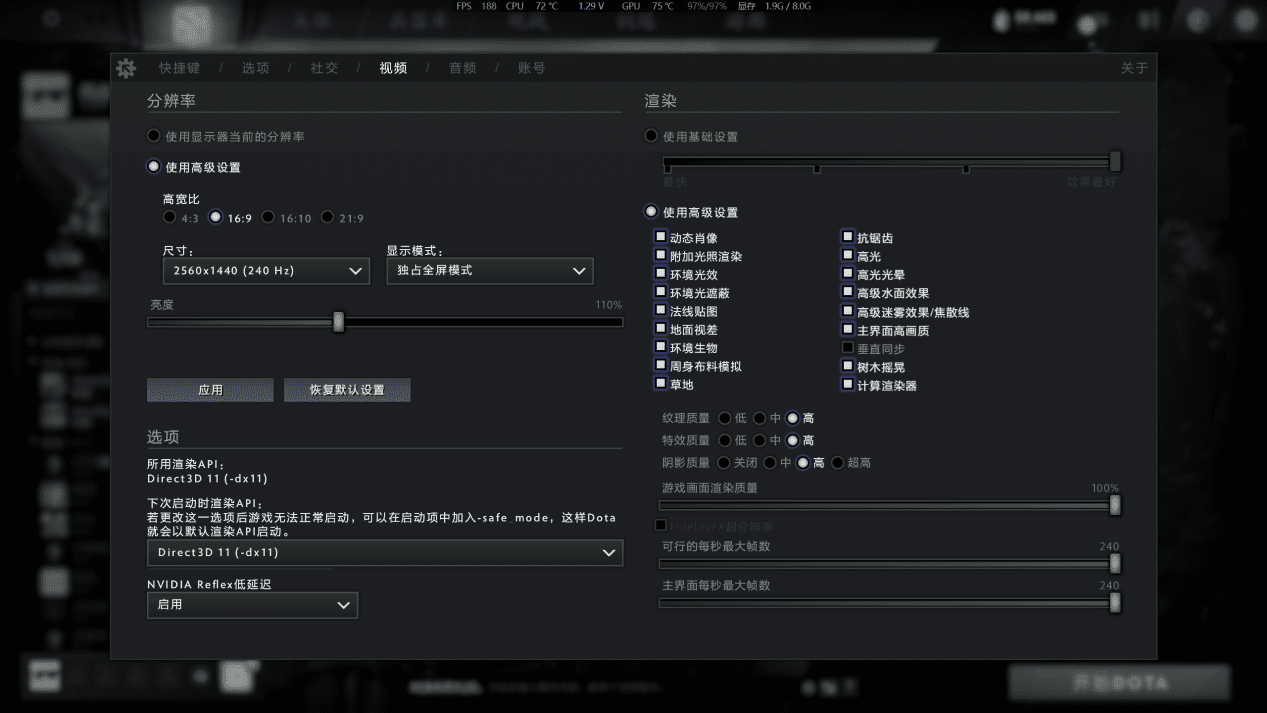The image size is (1267, 713).
Task: Toggle the 动态肖像 checkbox
Action: click(x=661, y=237)
